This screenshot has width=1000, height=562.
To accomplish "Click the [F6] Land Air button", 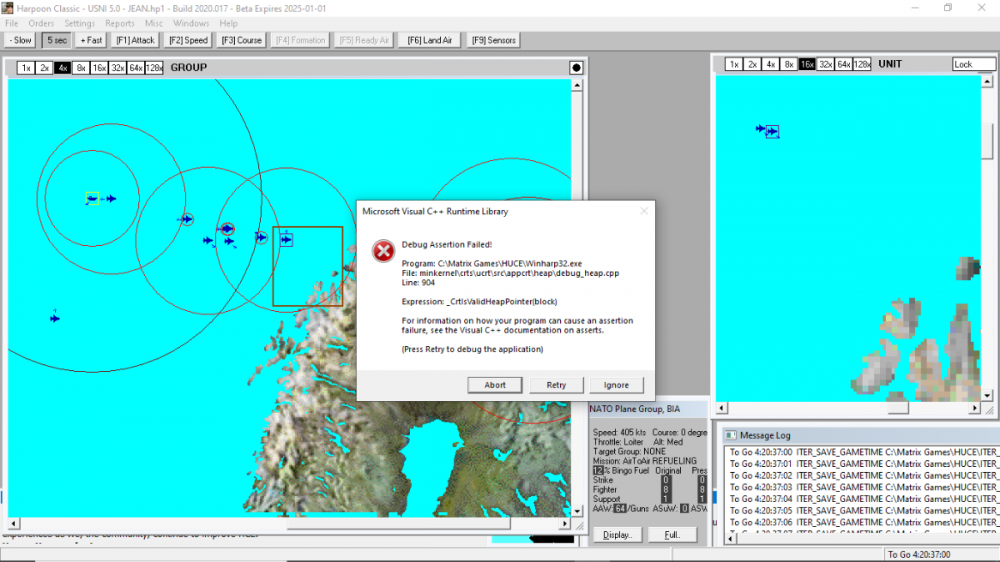I will coord(430,40).
